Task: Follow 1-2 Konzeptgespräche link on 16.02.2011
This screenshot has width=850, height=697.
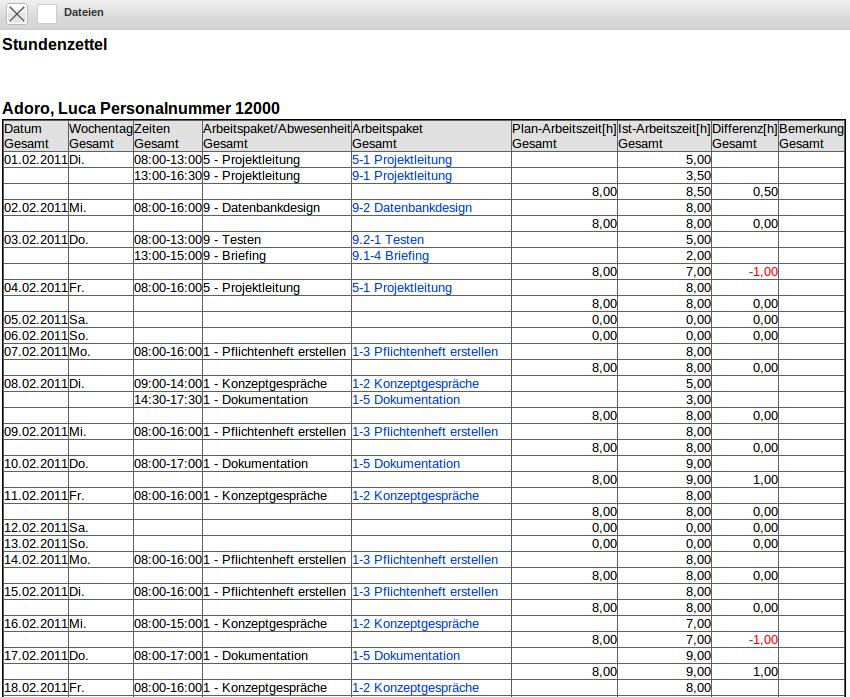Action: (415, 624)
